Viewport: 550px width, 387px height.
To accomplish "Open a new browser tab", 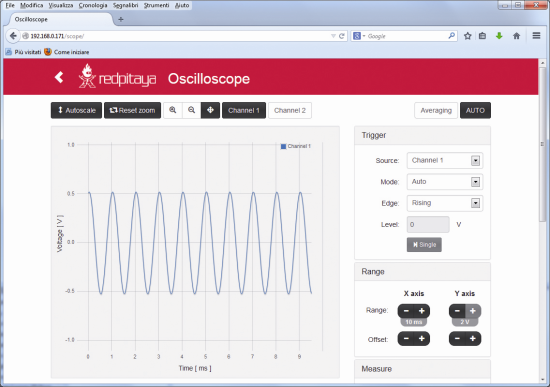I will (x=121, y=19).
